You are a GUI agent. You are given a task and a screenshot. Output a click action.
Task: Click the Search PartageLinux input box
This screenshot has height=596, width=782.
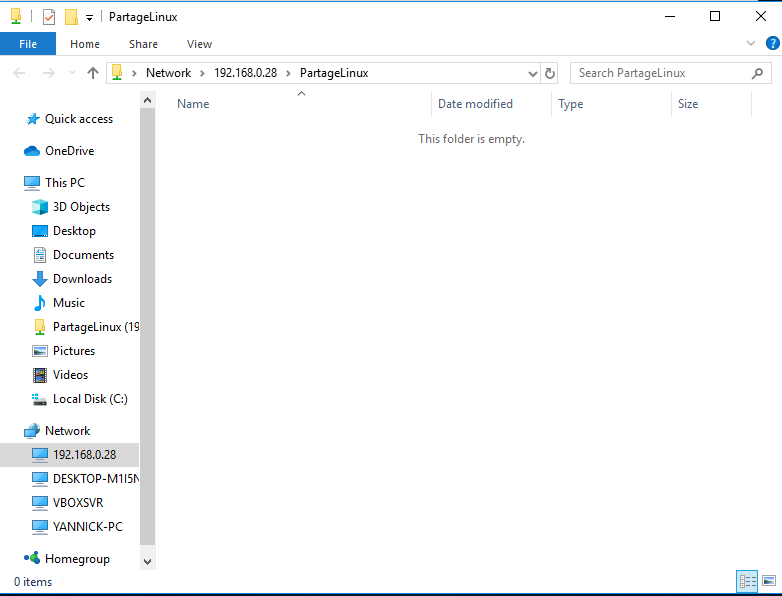[660, 73]
